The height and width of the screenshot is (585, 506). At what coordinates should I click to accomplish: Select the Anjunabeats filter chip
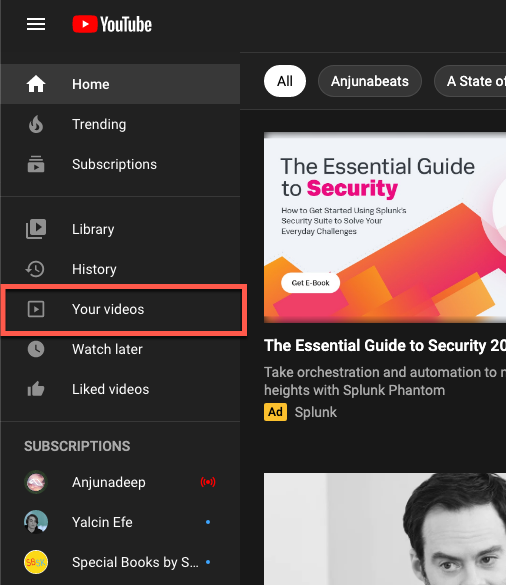370,81
